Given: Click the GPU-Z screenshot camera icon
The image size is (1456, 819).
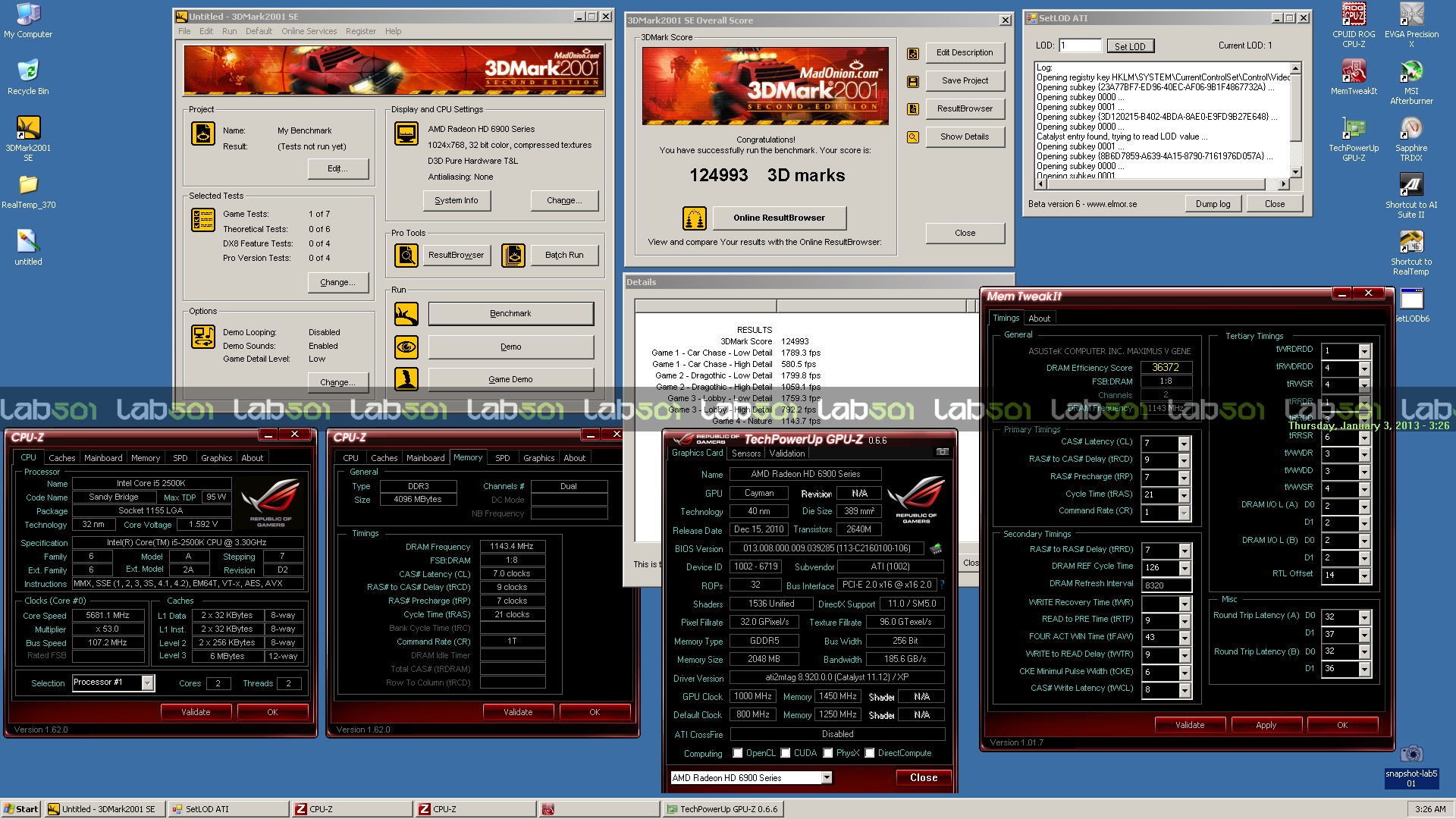Looking at the screenshot, I should coord(943,452).
